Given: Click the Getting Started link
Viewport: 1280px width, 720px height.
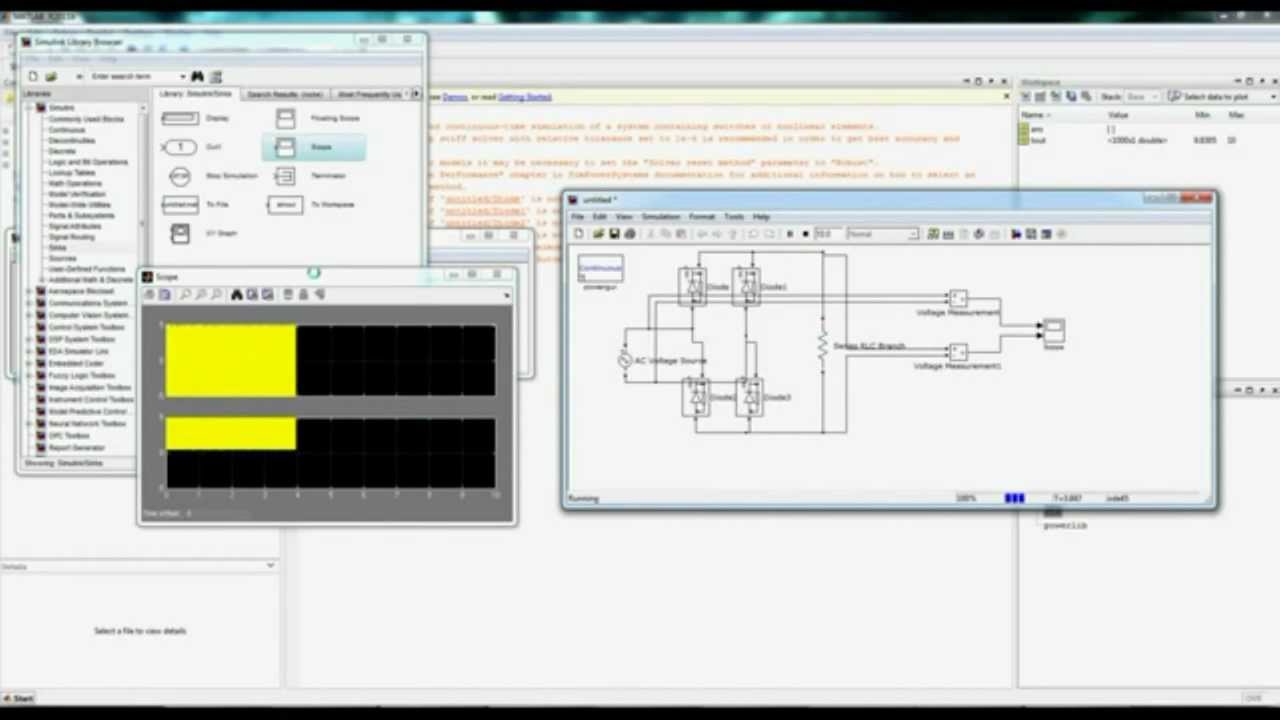Looking at the screenshot, I should 525,97.
